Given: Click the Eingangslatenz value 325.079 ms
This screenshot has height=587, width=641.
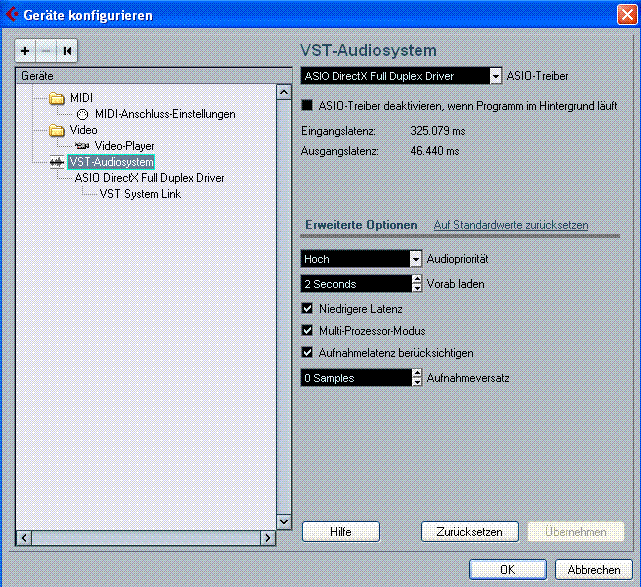Looking at the screenshot, I should click(438, 131).
